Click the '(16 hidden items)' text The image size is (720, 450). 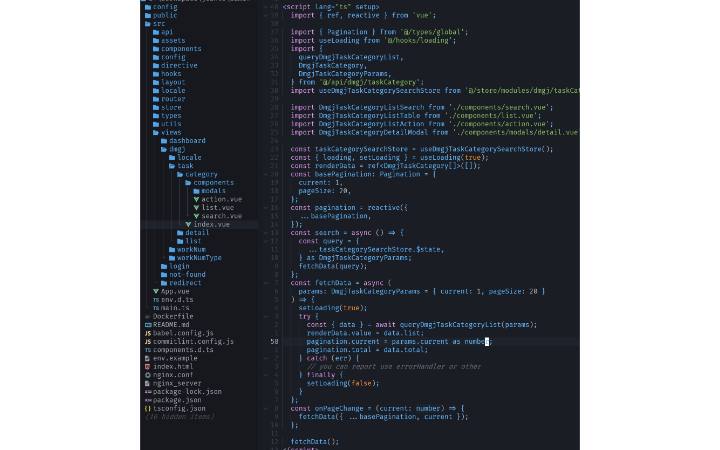(180, 417)
